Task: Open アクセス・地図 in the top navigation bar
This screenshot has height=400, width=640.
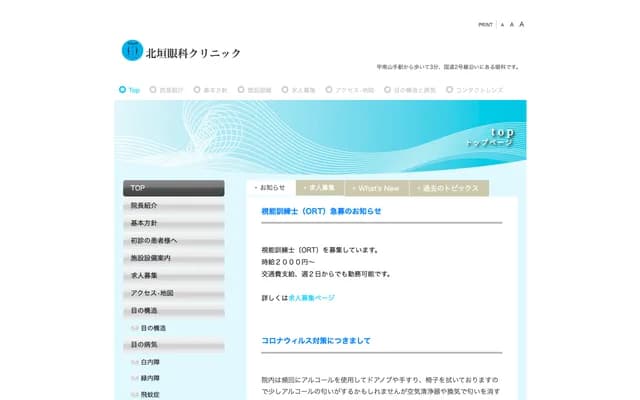Action: (x=350, y=90)
